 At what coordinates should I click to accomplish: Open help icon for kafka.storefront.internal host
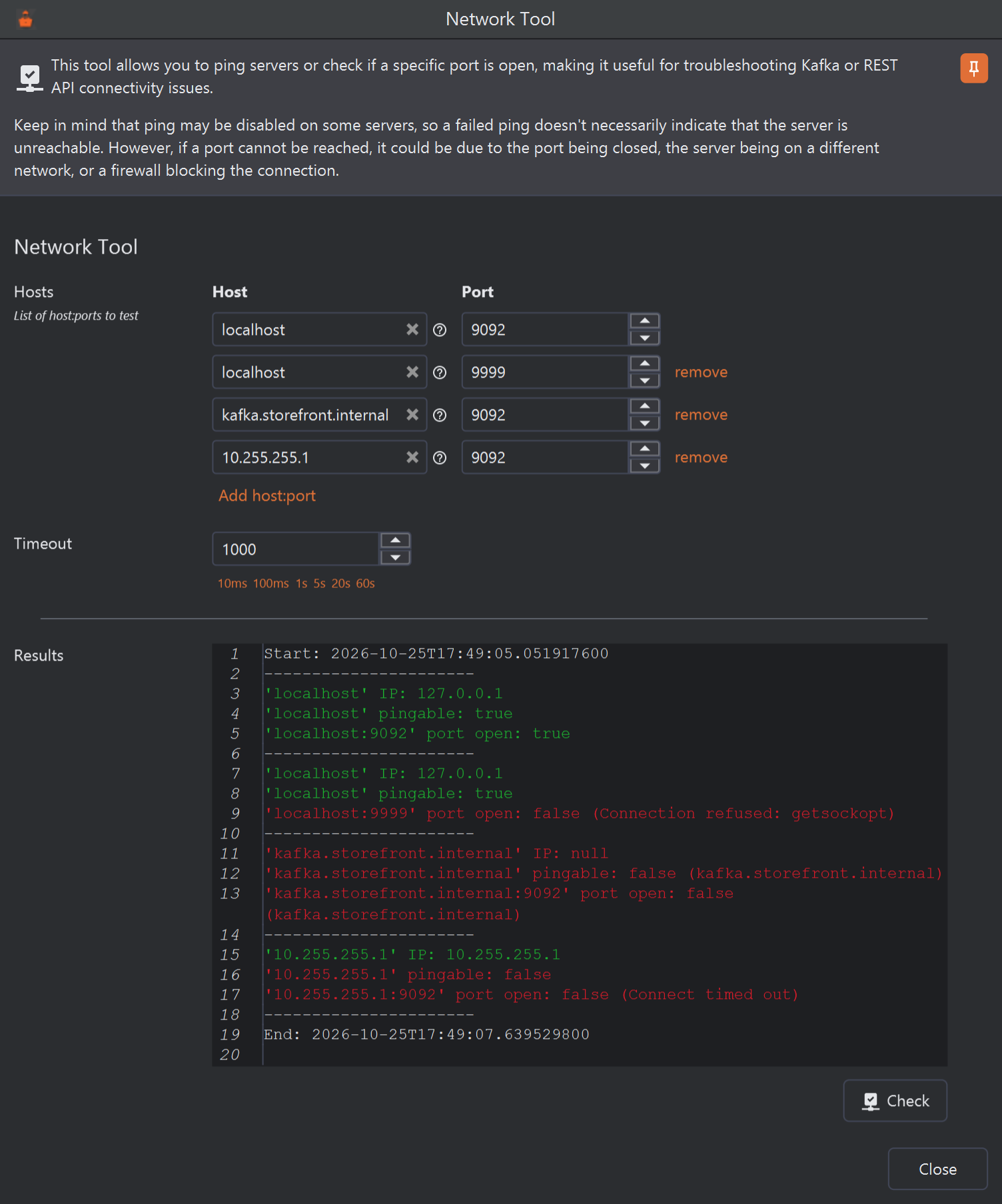pyautogui.click(x=440, y=415)
